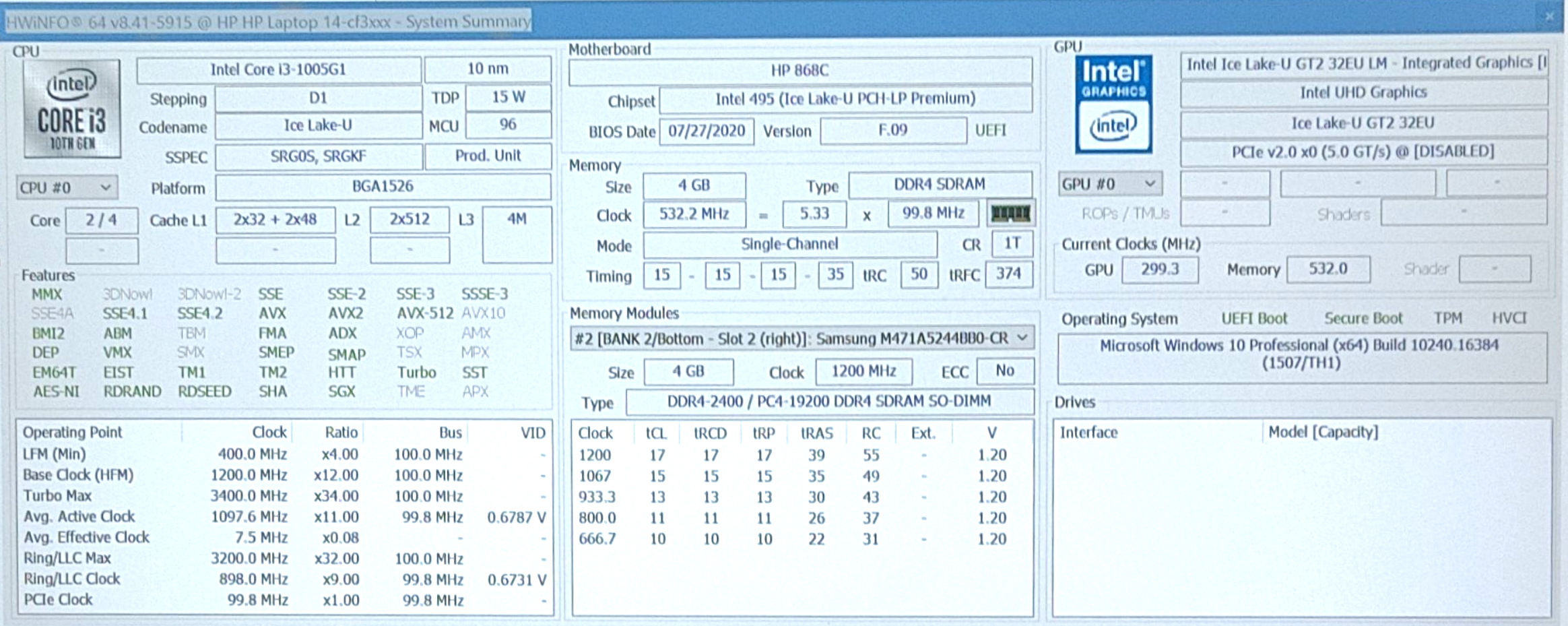
Task: Open the CPU #0 selector dropdown
Action: [x=67, y=187]
